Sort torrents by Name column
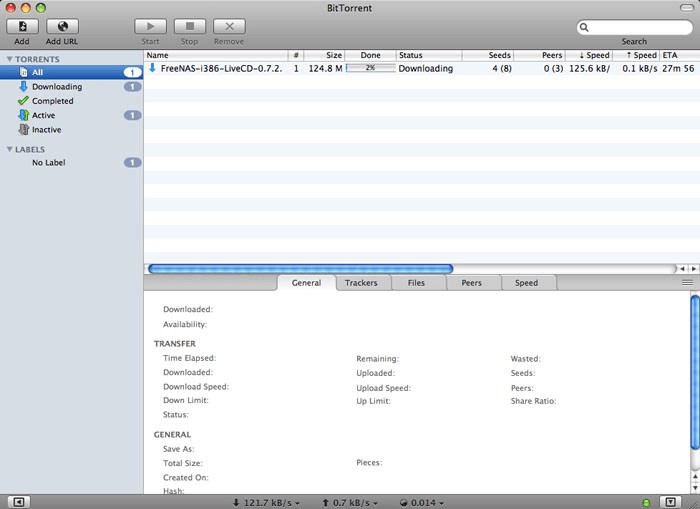 click(x=216, y=55)
